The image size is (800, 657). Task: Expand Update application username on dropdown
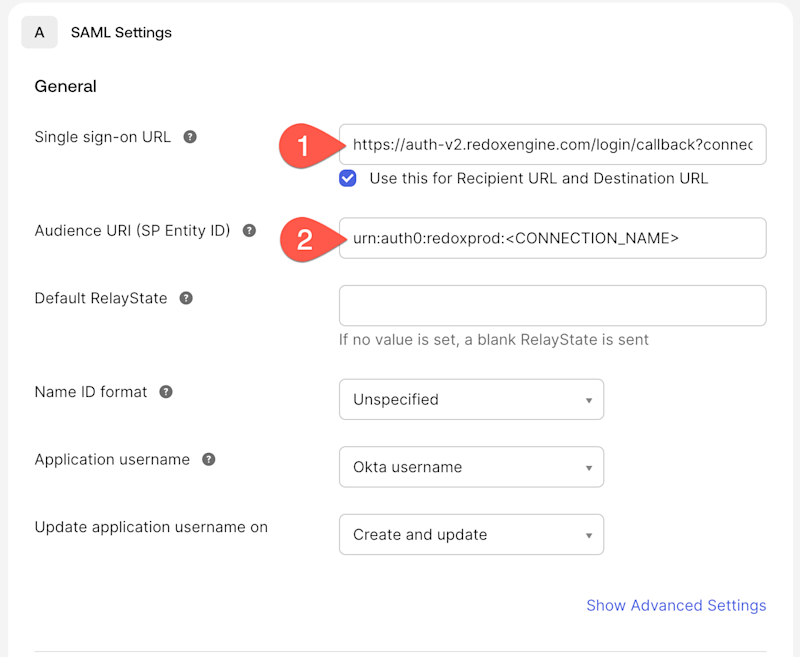point(471,535)
